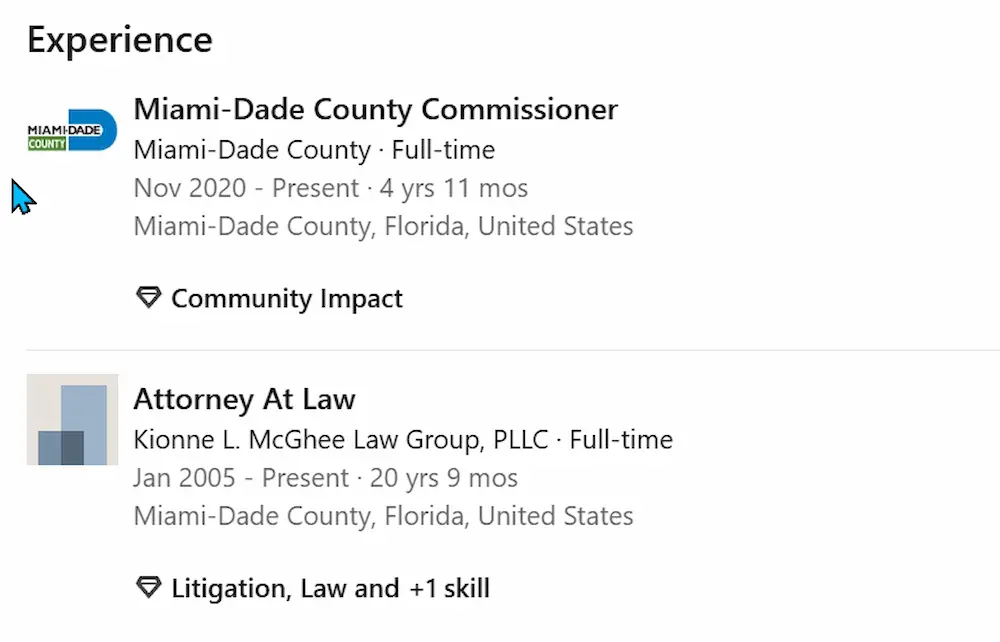Click the Miami-Dade County, Florida location text

pos(383,226)
